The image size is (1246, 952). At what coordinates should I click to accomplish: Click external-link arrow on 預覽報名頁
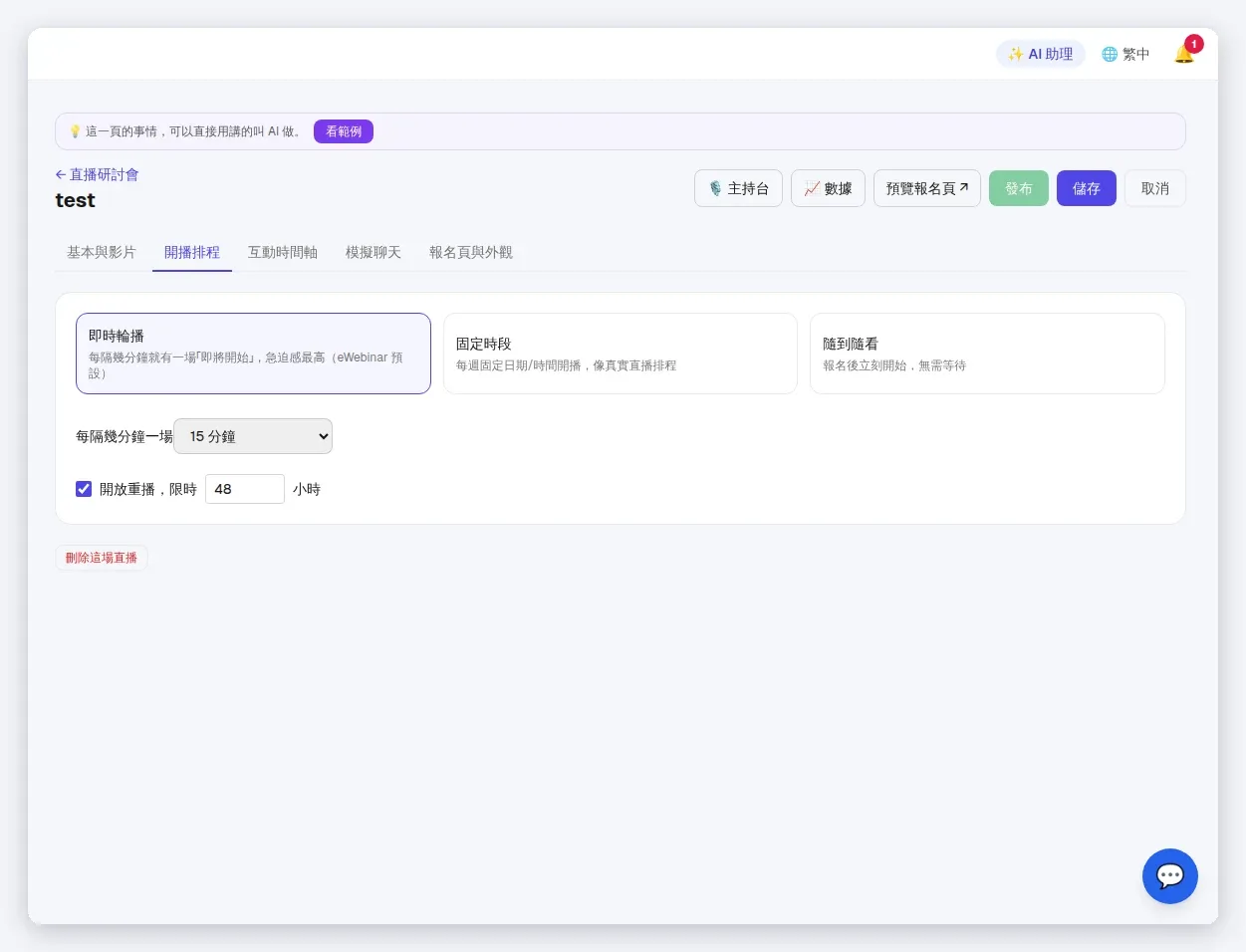click(x=963, y=187)
